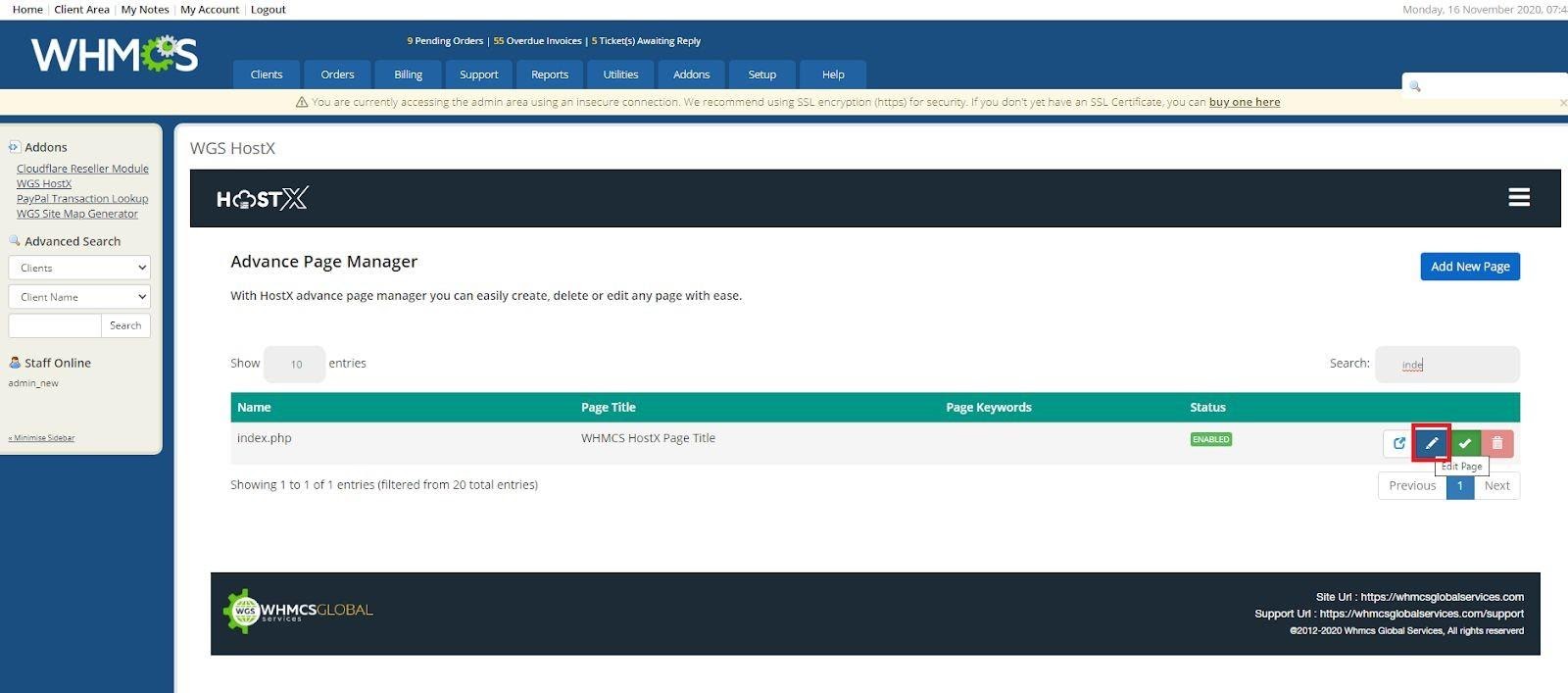Open the HostX hamburger menu
The image size is (1568, 693).
click(1518, 197)
